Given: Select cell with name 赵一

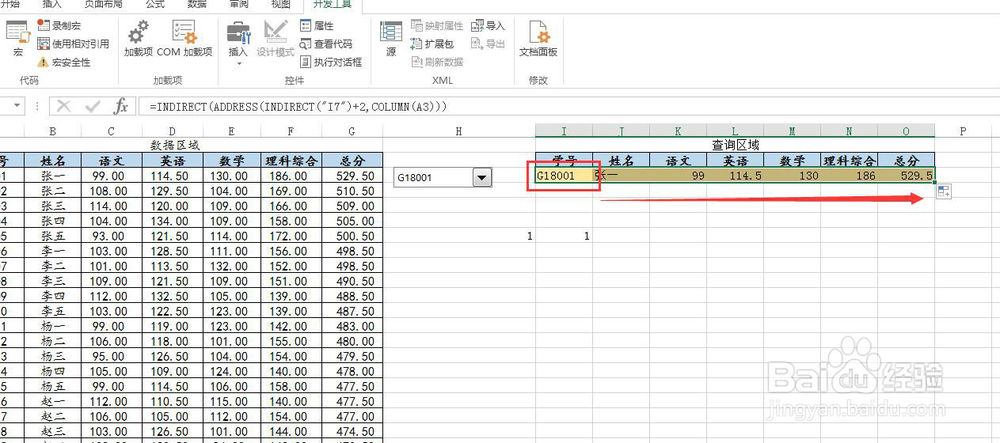Looking at the screenshot, I should (53, 404).
